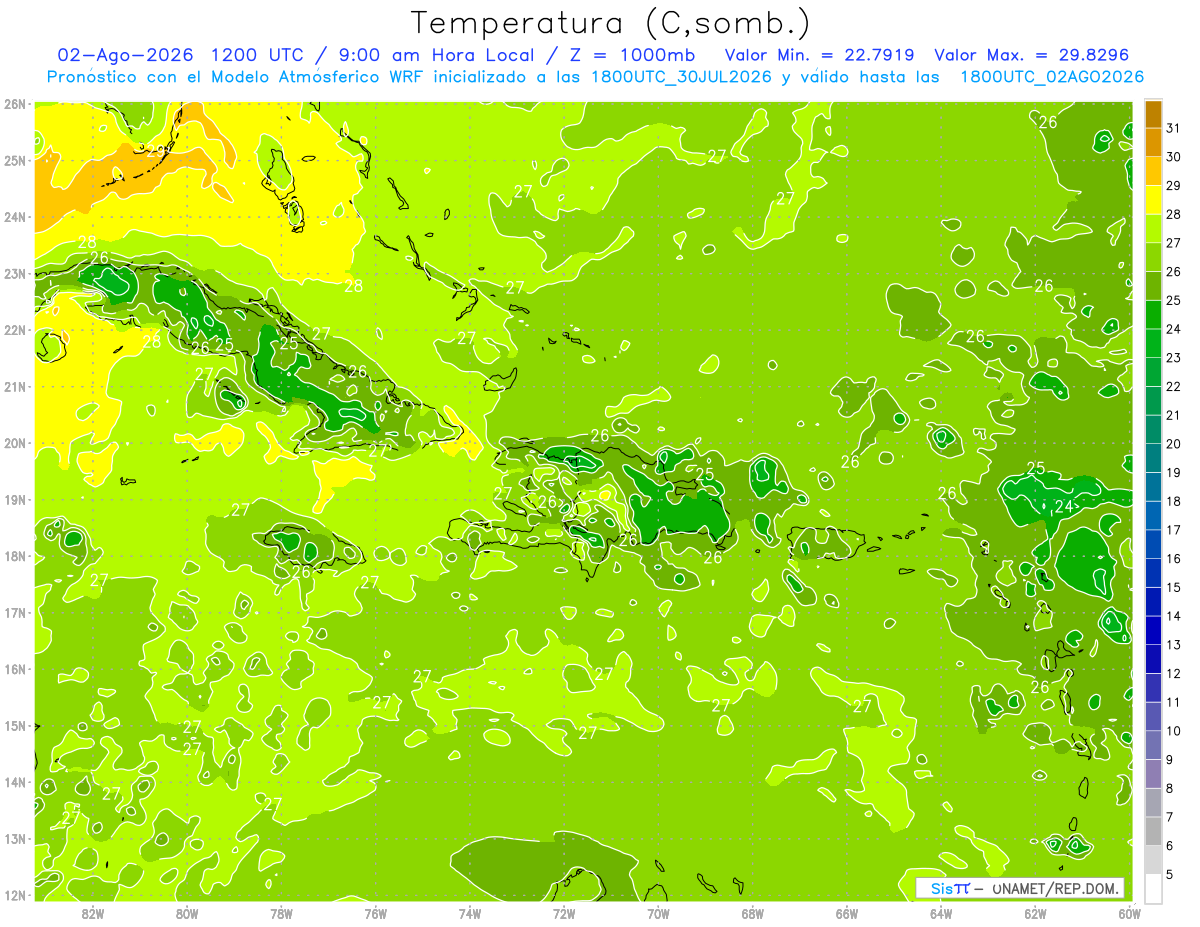Click longitude axis label 80W
The width and height of the screenshot is (1200, 927).
(187, 913)
